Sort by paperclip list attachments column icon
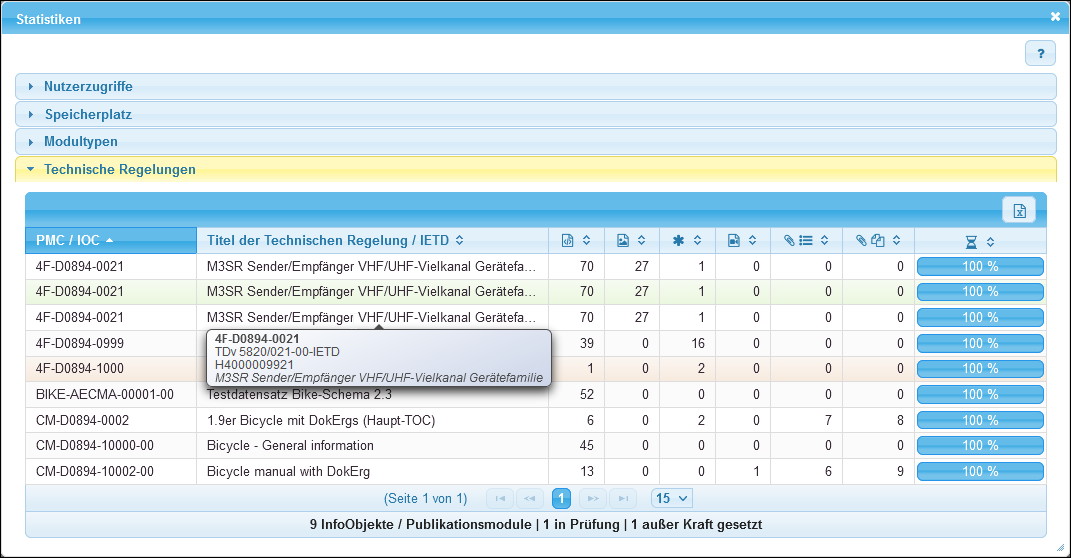 (798, 240)
